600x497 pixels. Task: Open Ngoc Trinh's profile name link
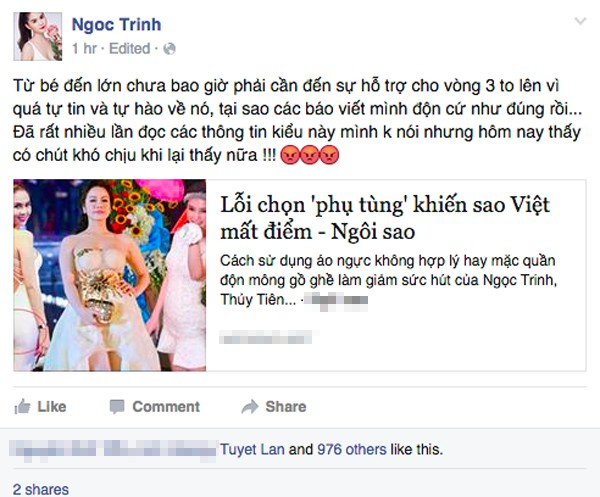pyautogui.click(x=116, y=24)
